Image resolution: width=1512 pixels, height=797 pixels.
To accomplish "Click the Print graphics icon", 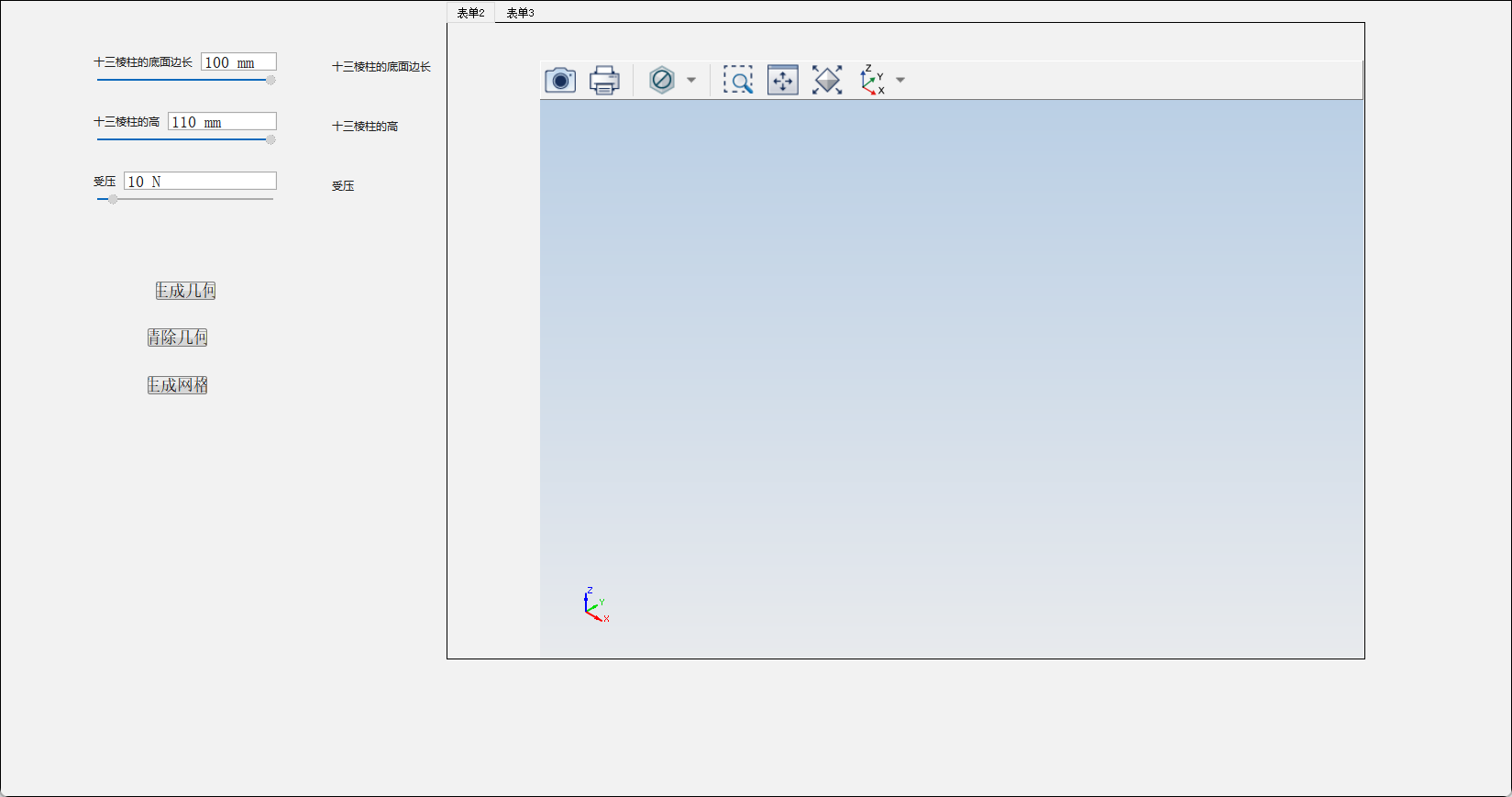I will click(x=604, y=80).
